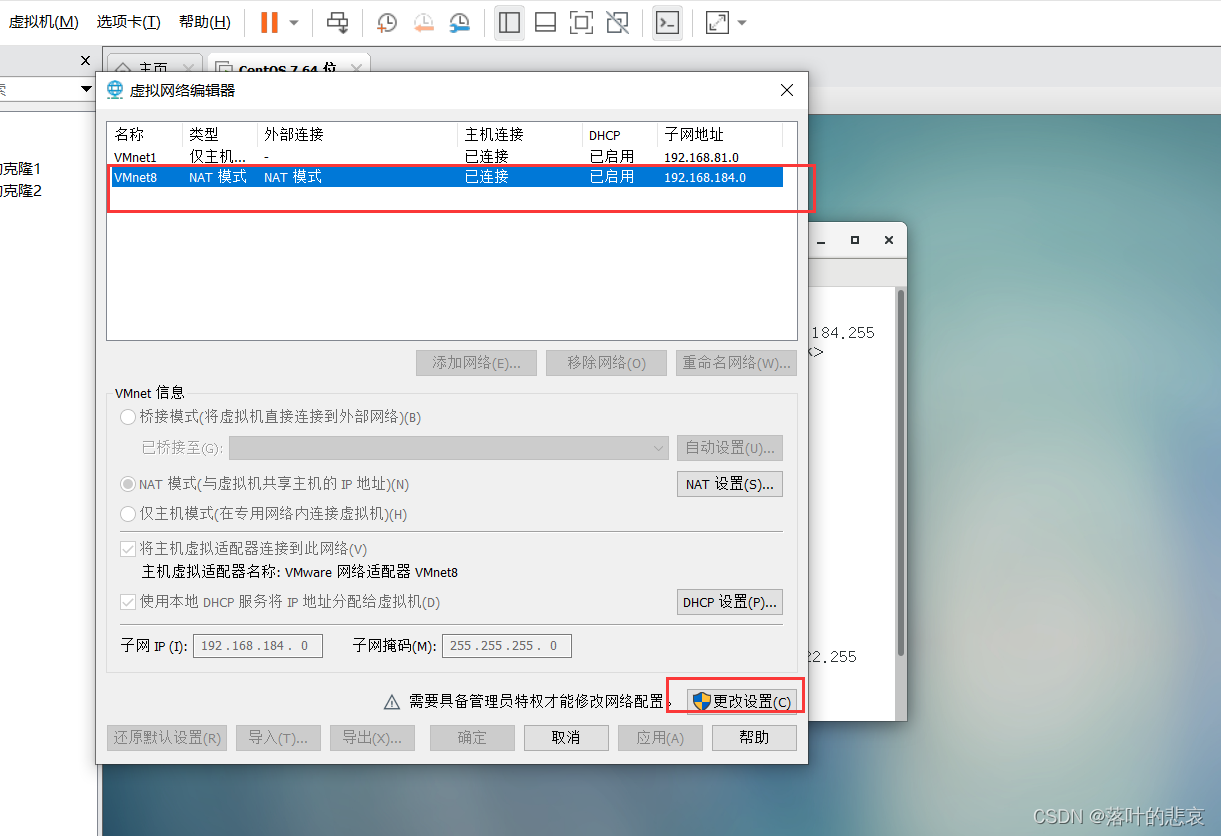Click 更改设置(C) shield button
This screenshot has height=836, width=1221.
743,701
